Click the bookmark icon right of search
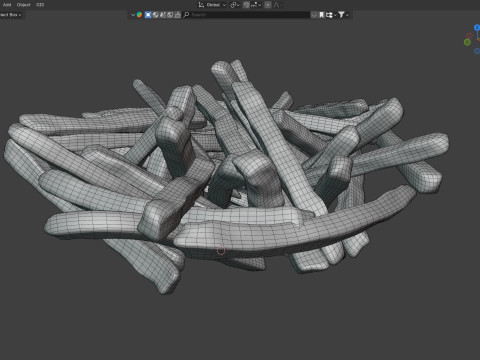This screenshot has width=480, height=360. click(x=322, y=15)
